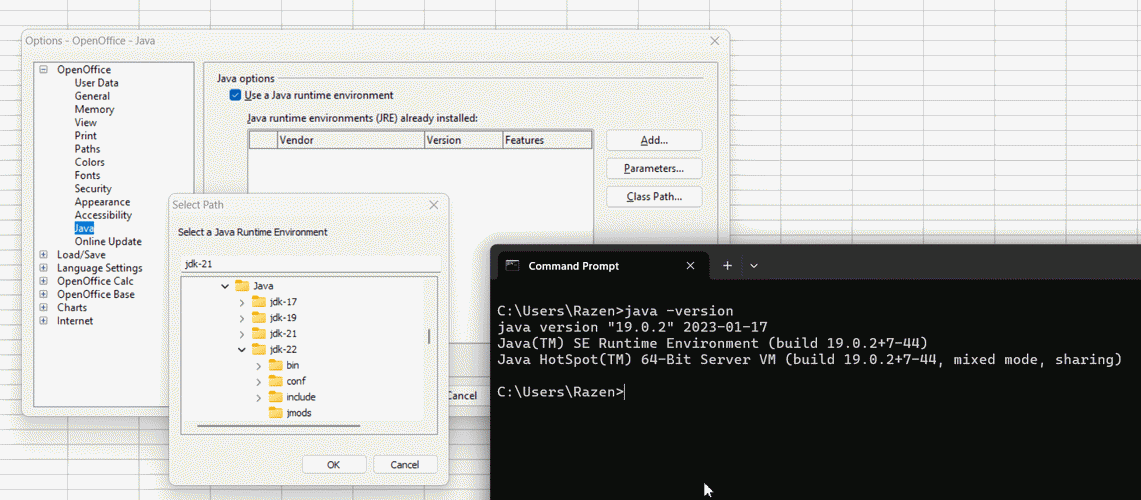Open terminal profile dropdown arrow

pyautogui.click(x=754, y=266)
